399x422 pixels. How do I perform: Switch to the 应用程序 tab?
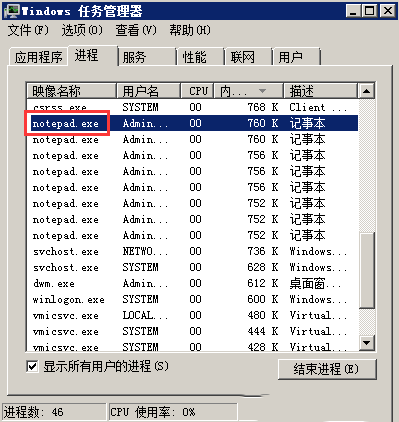[x=38, y=57]
